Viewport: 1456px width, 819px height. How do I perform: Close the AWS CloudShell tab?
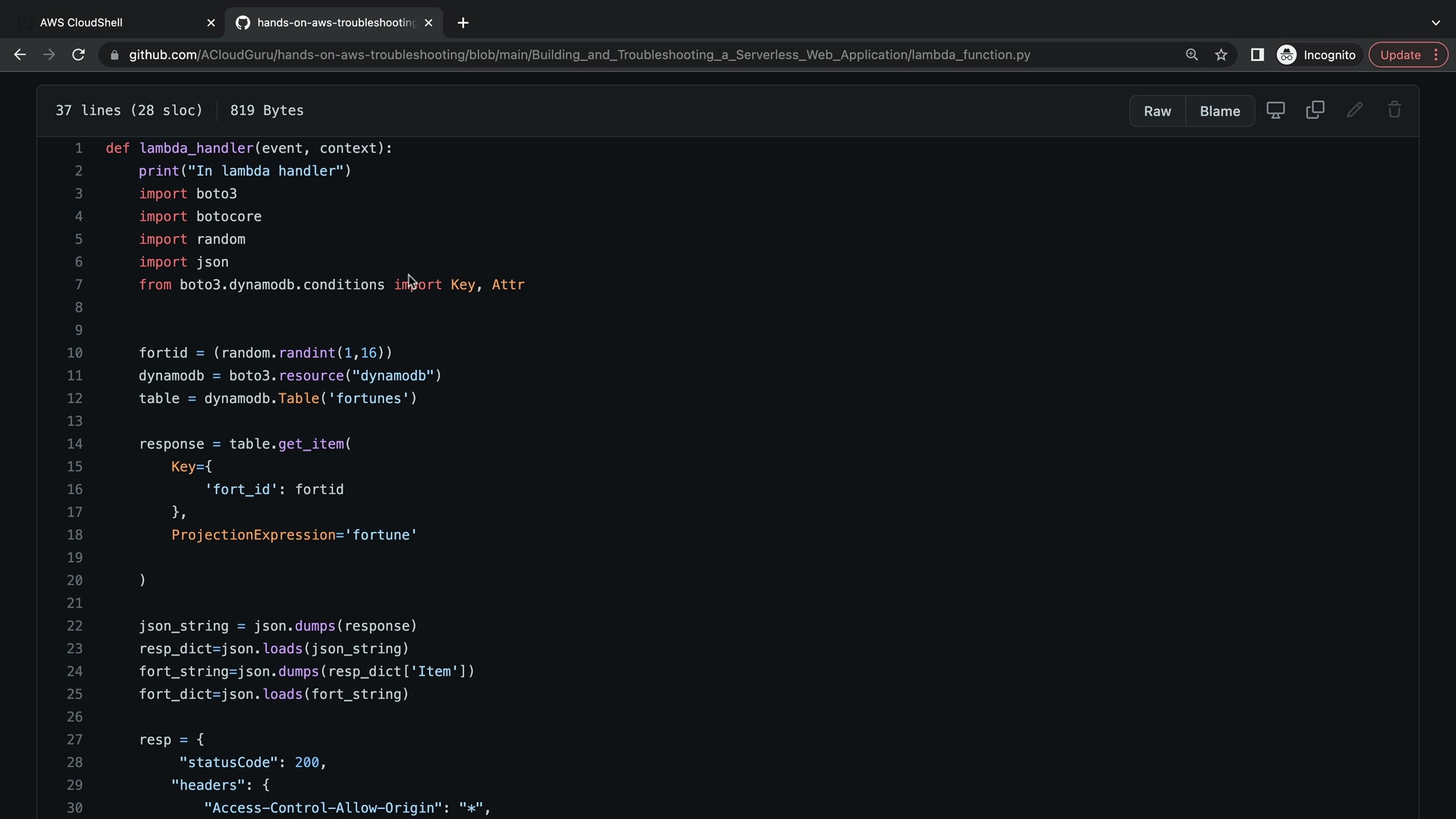(x=211, y=23)
